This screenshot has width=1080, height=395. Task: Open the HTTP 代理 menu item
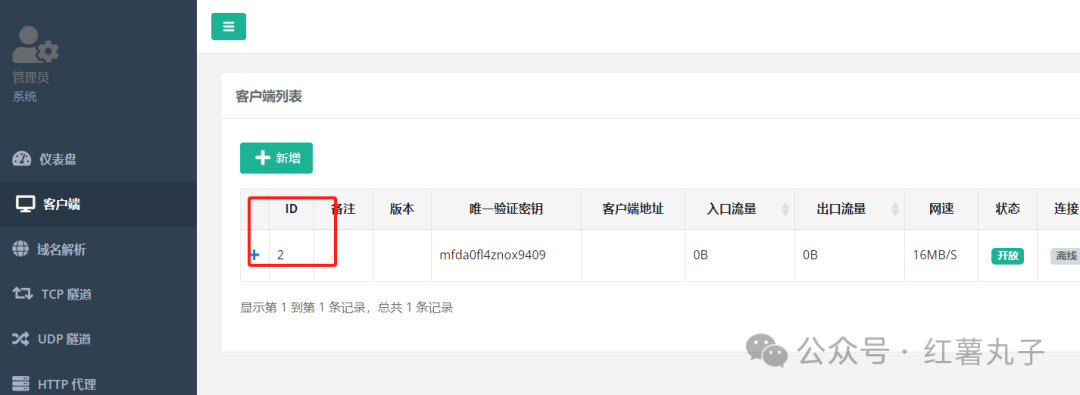pyautogui.click(x=98, y=383)
